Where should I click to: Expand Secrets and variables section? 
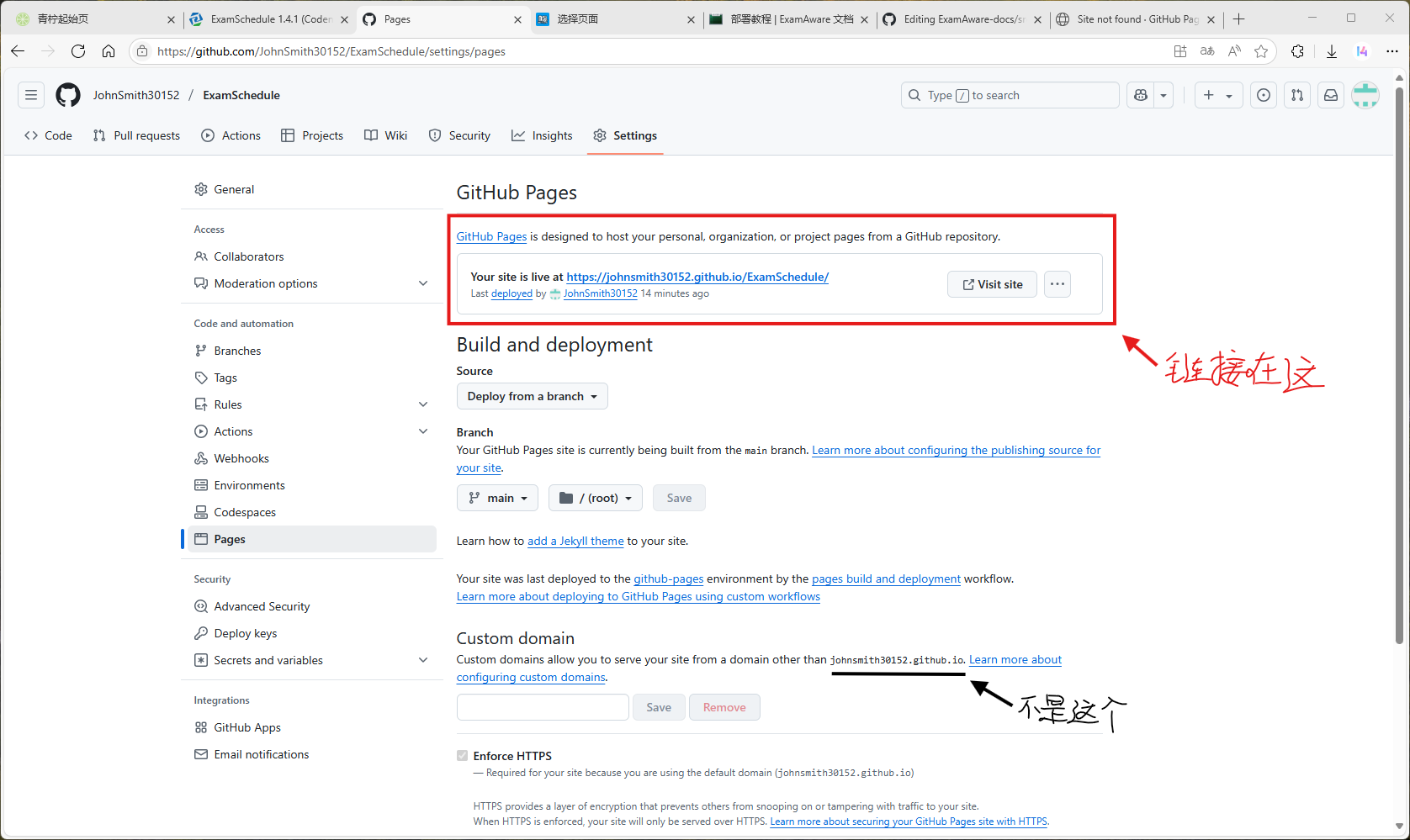click(x=423, y=660)
